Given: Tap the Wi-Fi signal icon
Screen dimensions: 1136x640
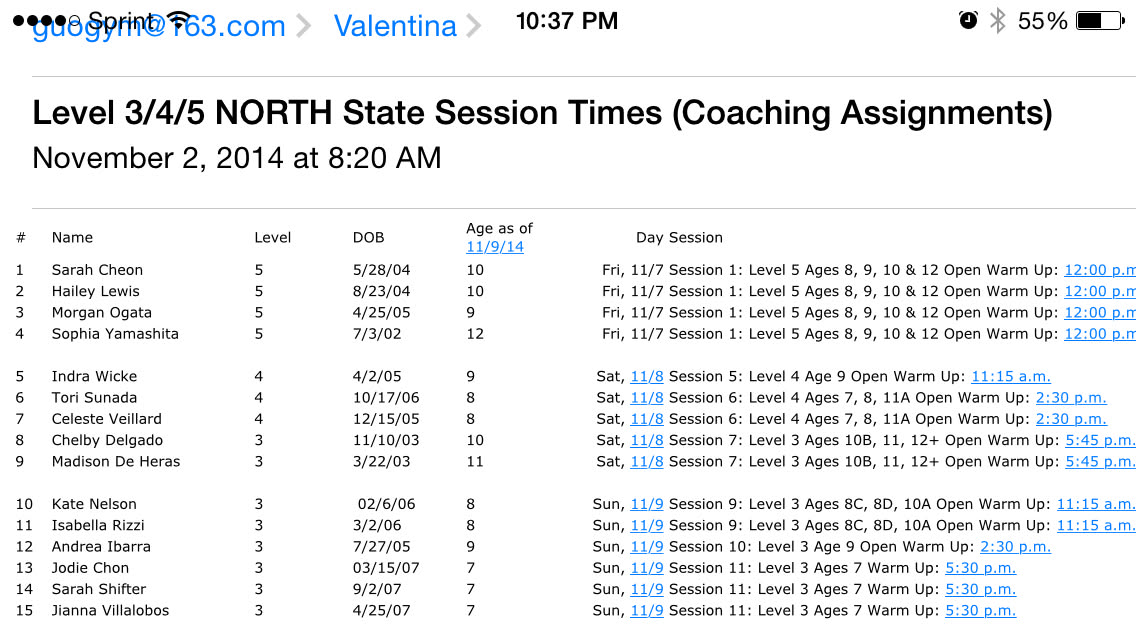Looking at the screenshot, I should coord(180,19).
